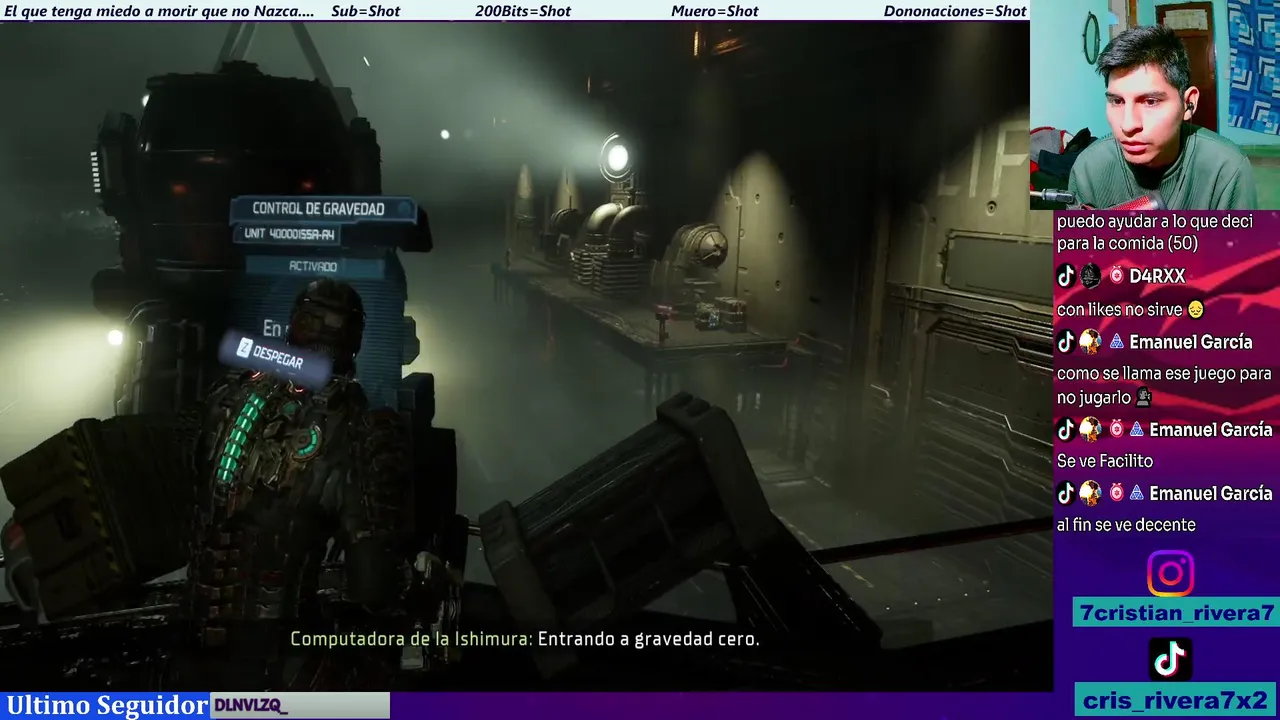
Task: Click 'Muero=Shot' in the top banner
Action: point(714,11)
